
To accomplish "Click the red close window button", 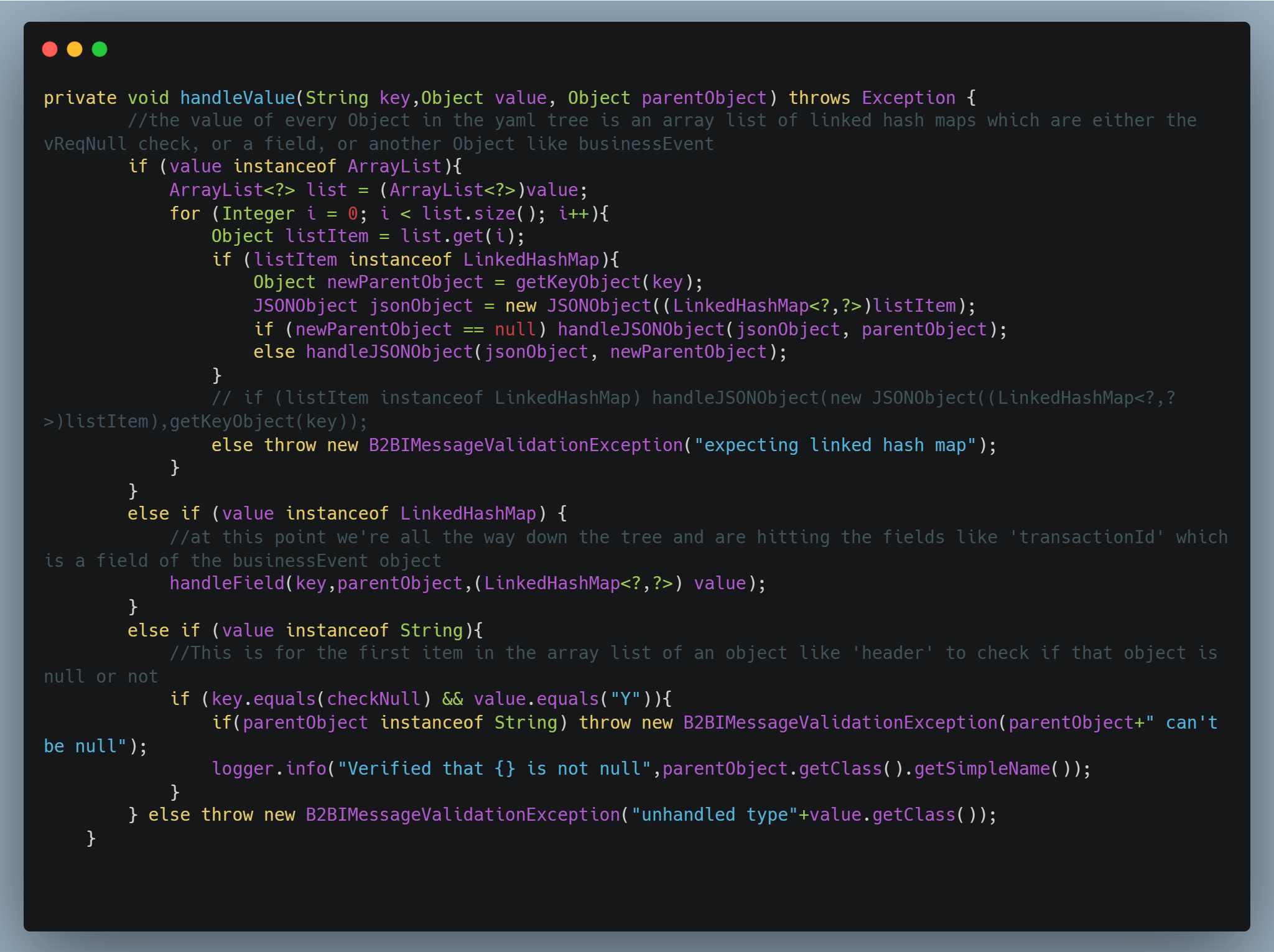I will [x=50, y=49].
